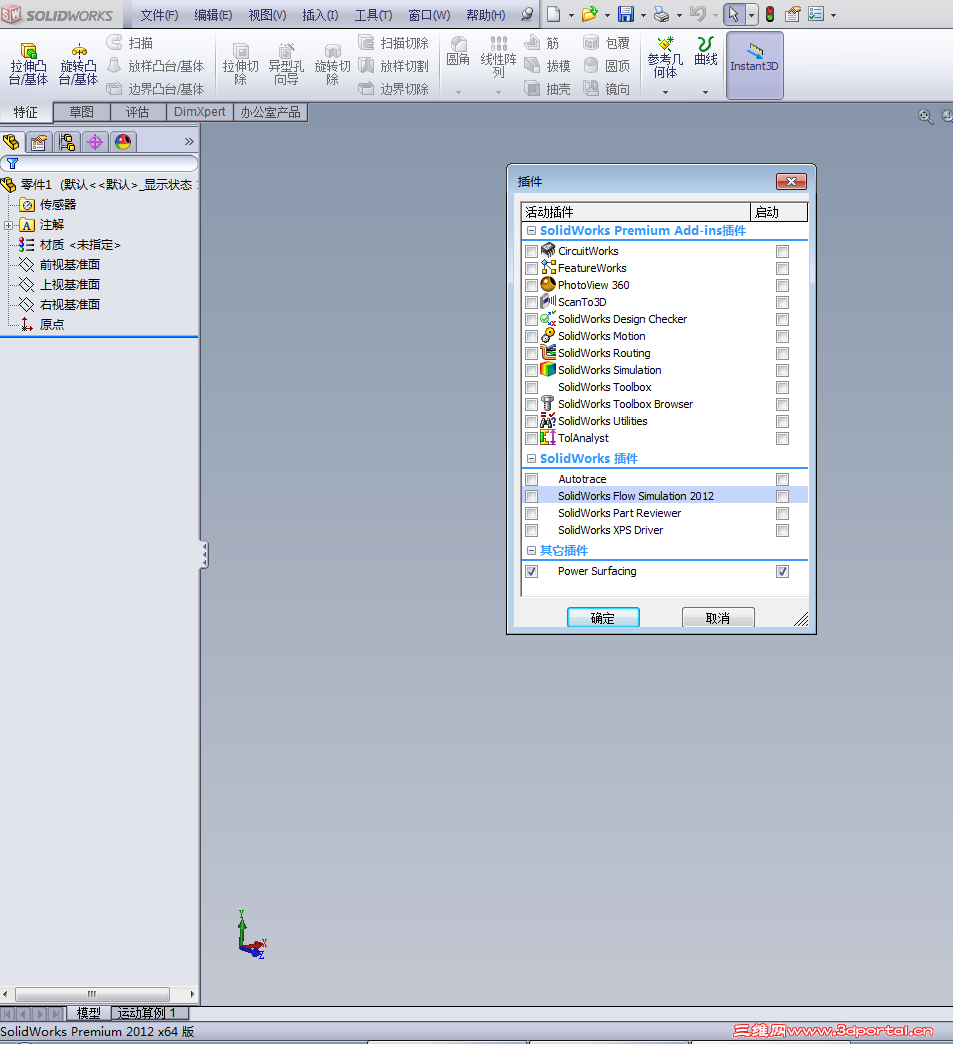Toggle the Instant3D button
Viewport: 953px width, 1044px height.
click(755, 65)
